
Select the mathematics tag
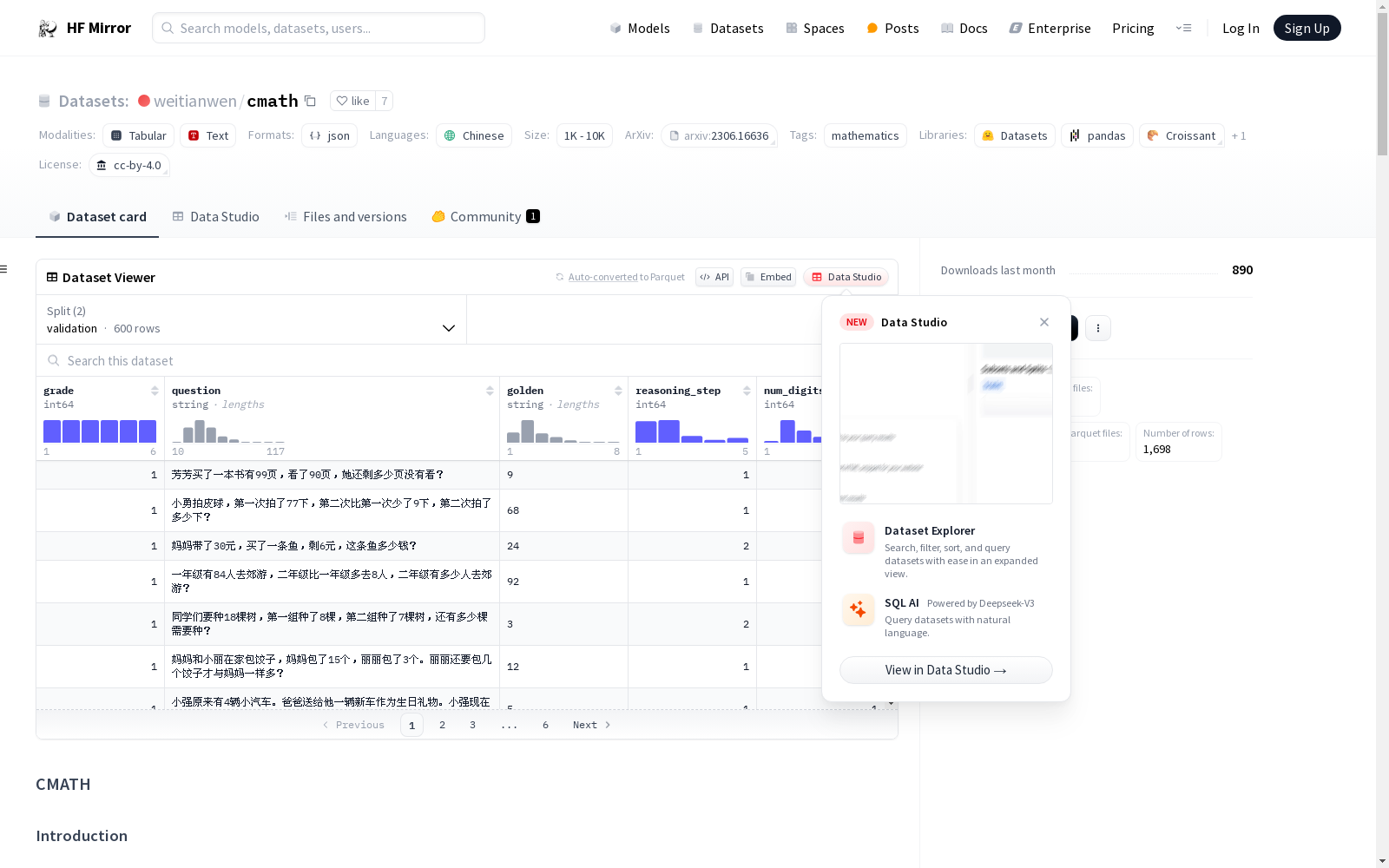pyautogui.click(x=865, y=135)
